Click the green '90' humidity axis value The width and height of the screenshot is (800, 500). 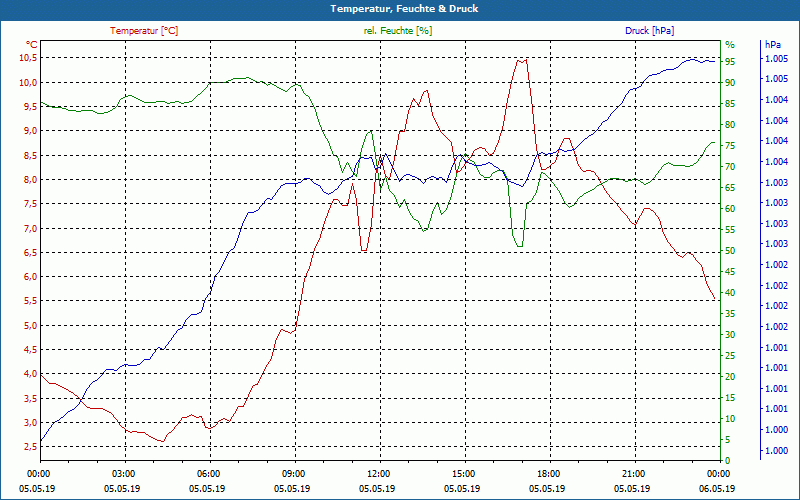tap(730, 83)
